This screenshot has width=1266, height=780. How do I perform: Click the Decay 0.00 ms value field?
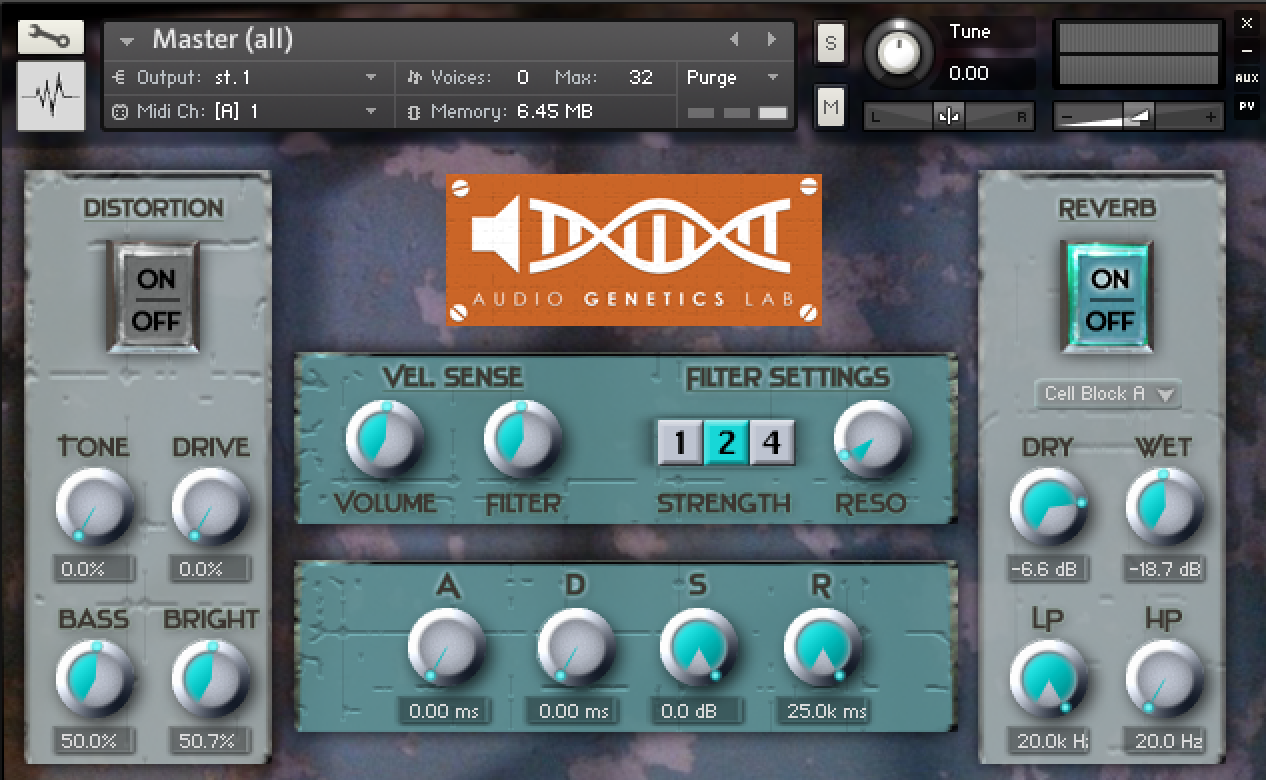point(572,711)
